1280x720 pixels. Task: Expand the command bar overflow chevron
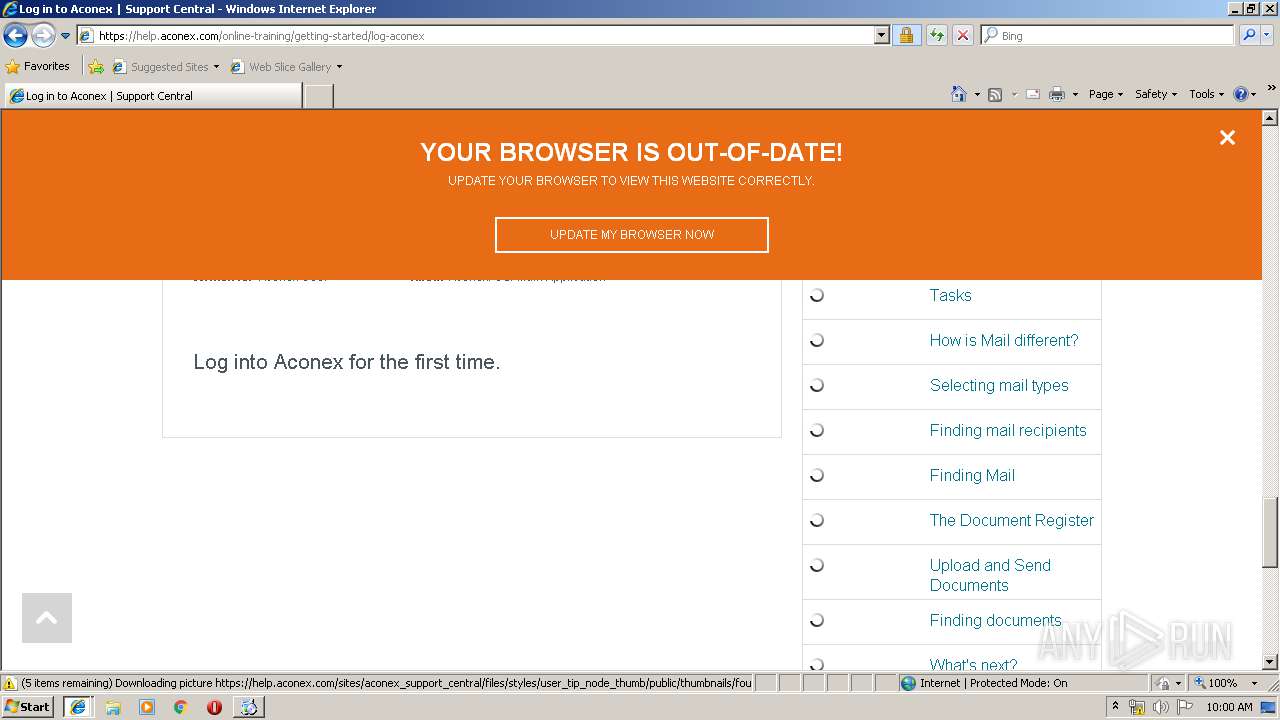pyautogui.click(x=1272, y=88)
